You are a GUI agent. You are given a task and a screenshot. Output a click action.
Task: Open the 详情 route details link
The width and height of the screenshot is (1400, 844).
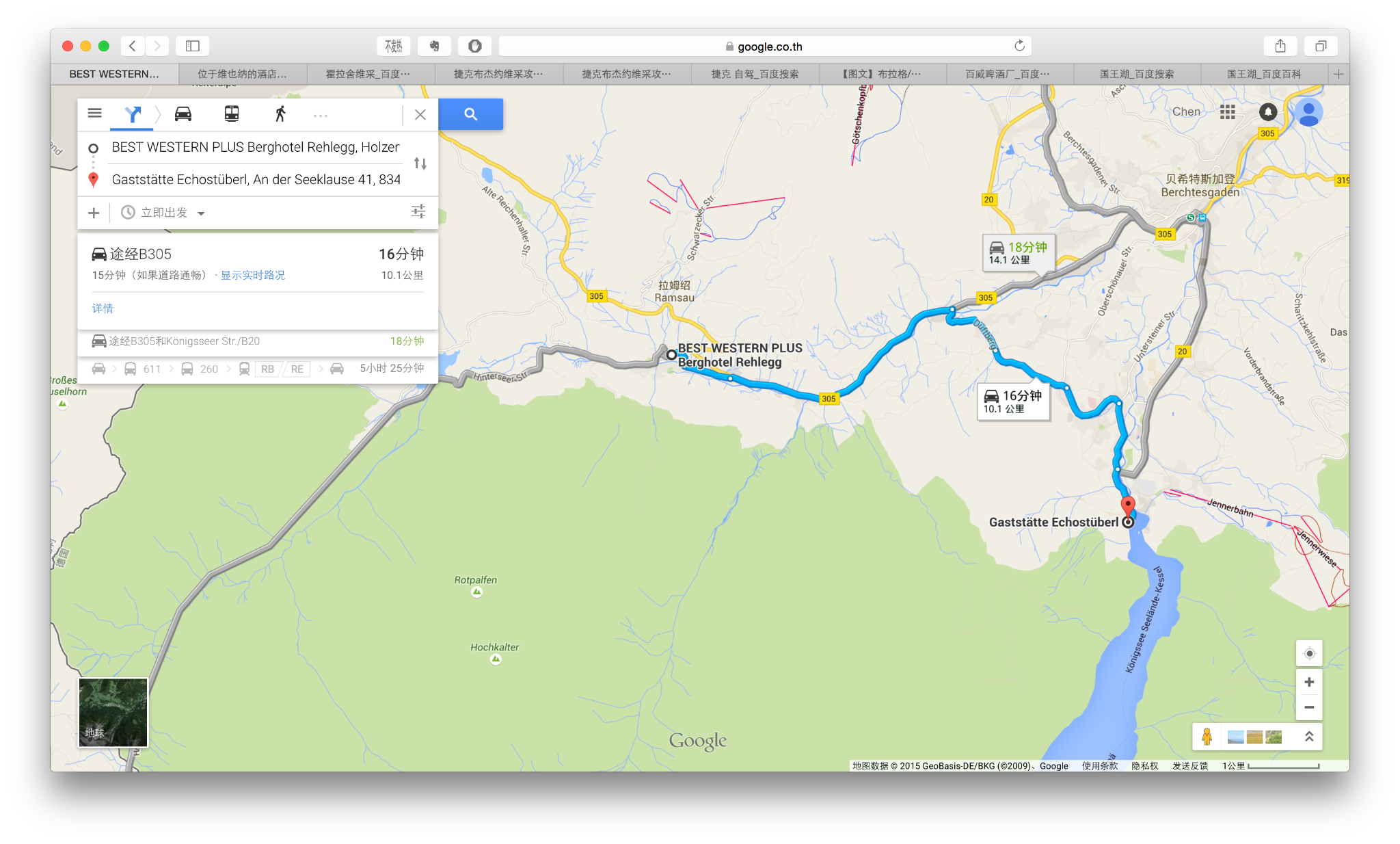[x=103, y=308]
